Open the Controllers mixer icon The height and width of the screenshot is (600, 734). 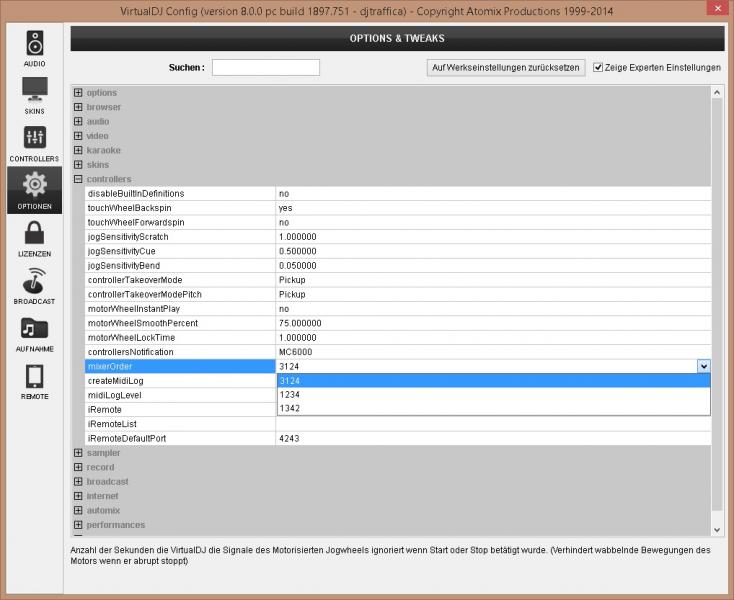(x=35, y=138)
